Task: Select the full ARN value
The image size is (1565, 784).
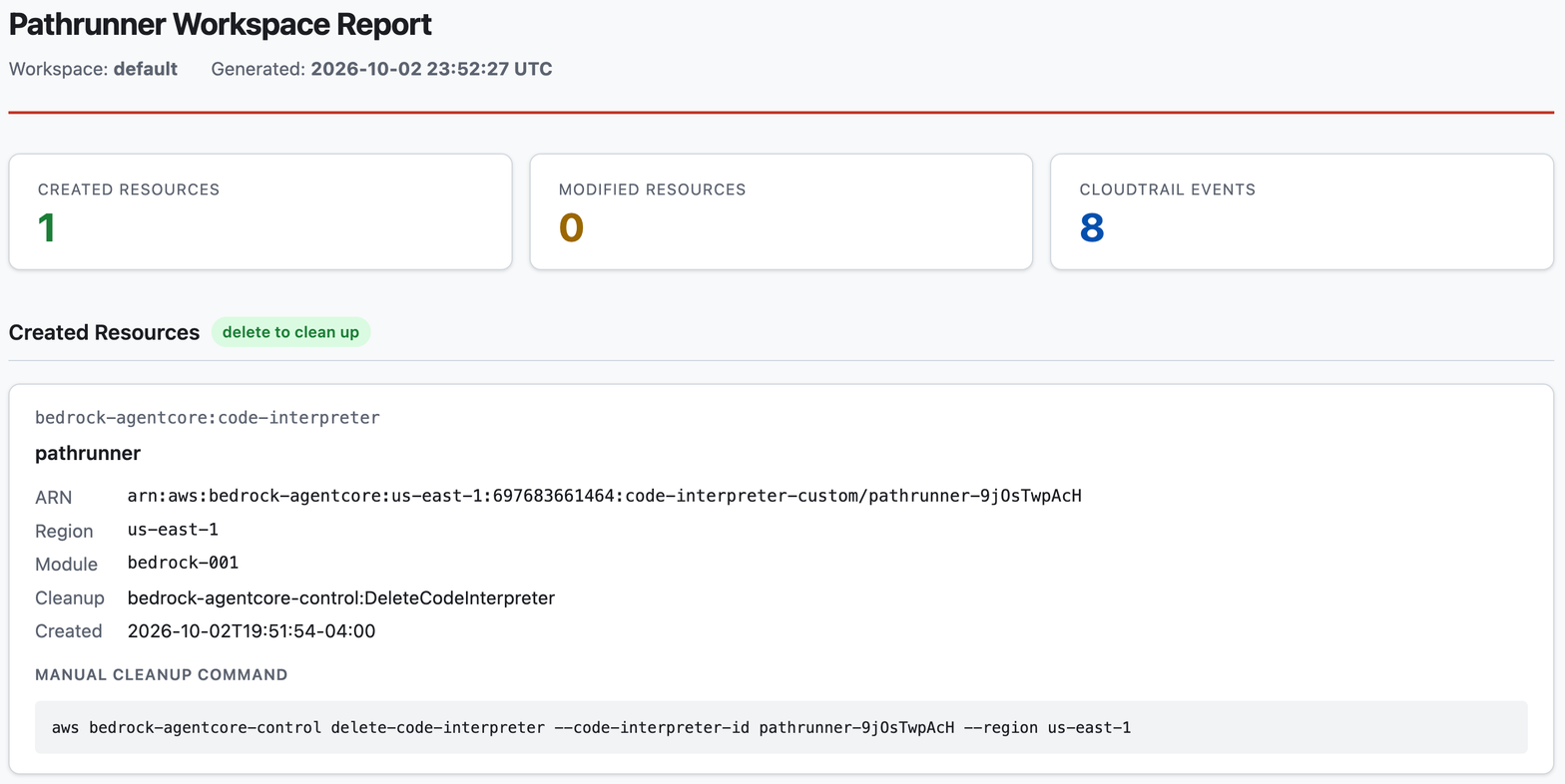Action: coord(605,496)
